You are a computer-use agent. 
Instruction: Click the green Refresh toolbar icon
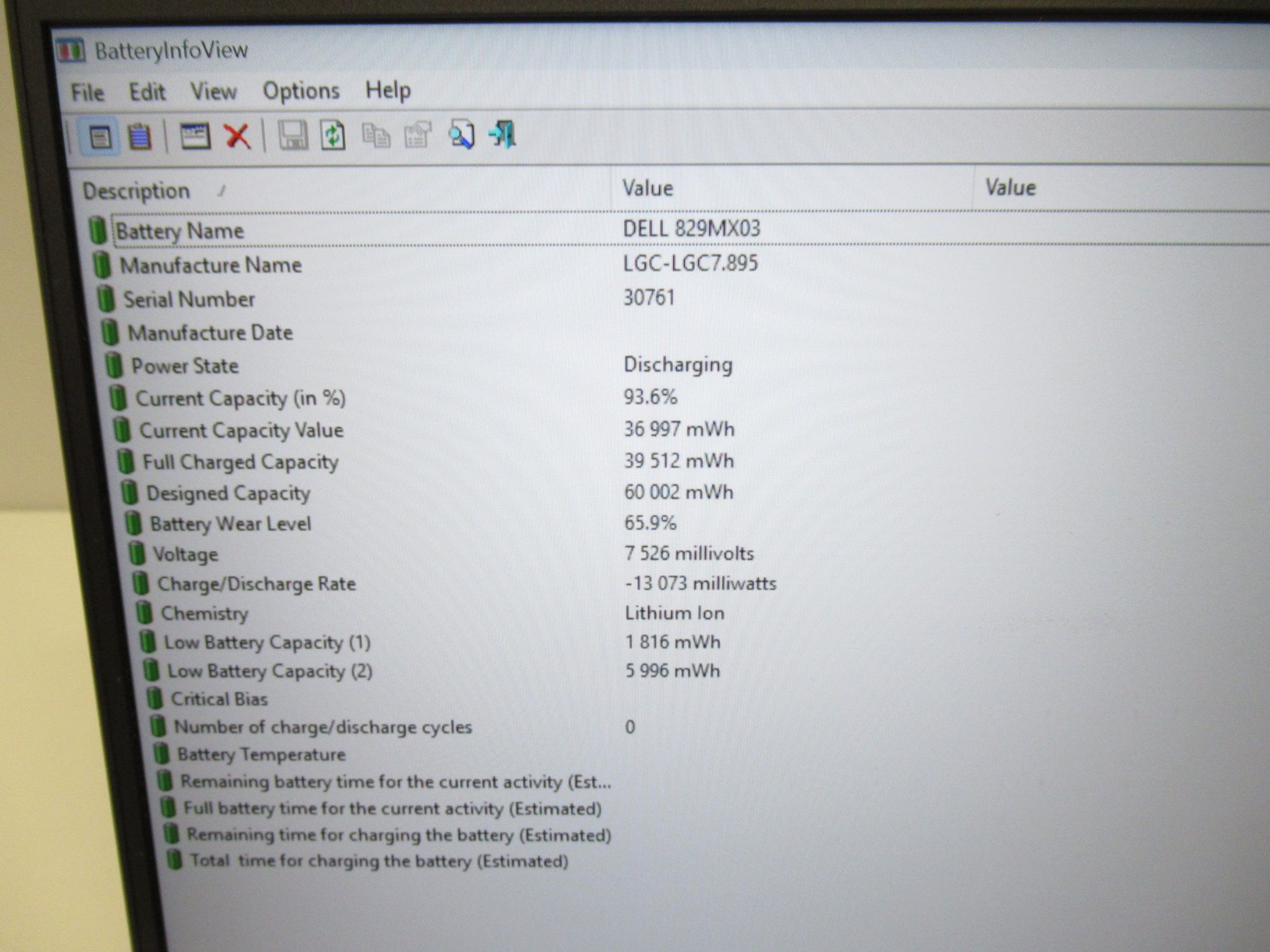(x=333, y=135)
